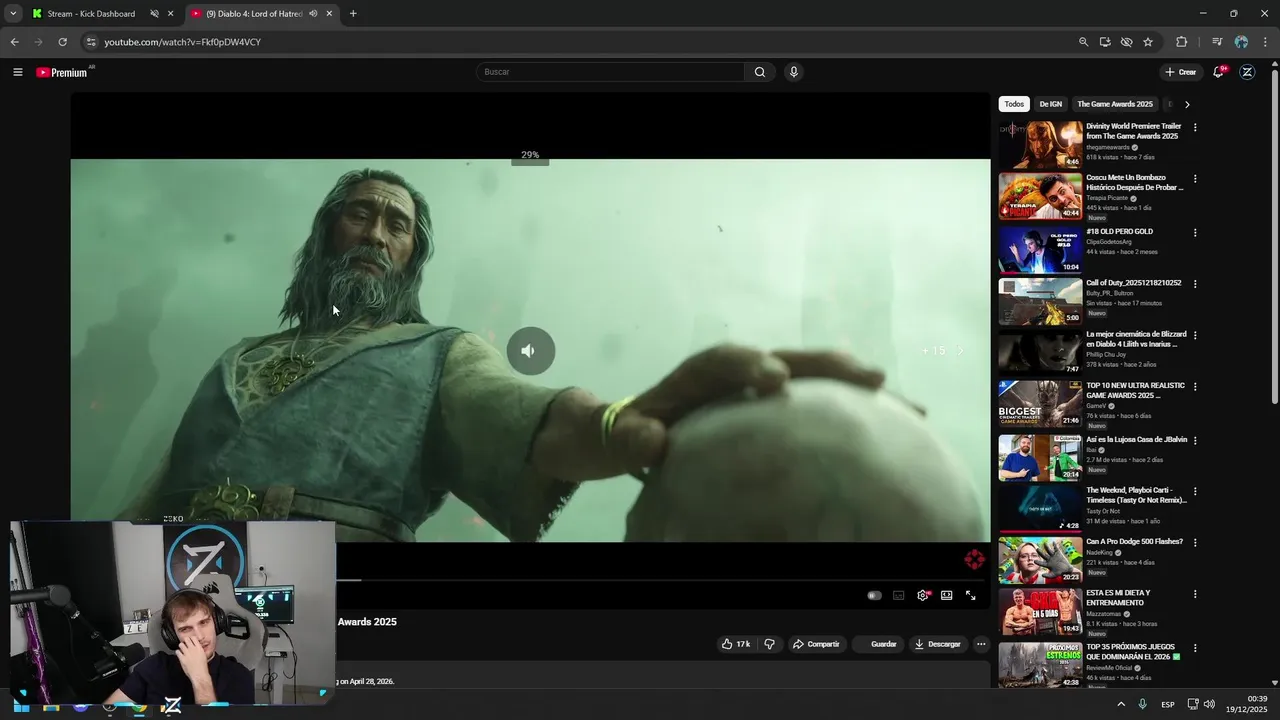Show hidden system tray icons chevron
The image size is (1280, 720).
point(1120,705)
